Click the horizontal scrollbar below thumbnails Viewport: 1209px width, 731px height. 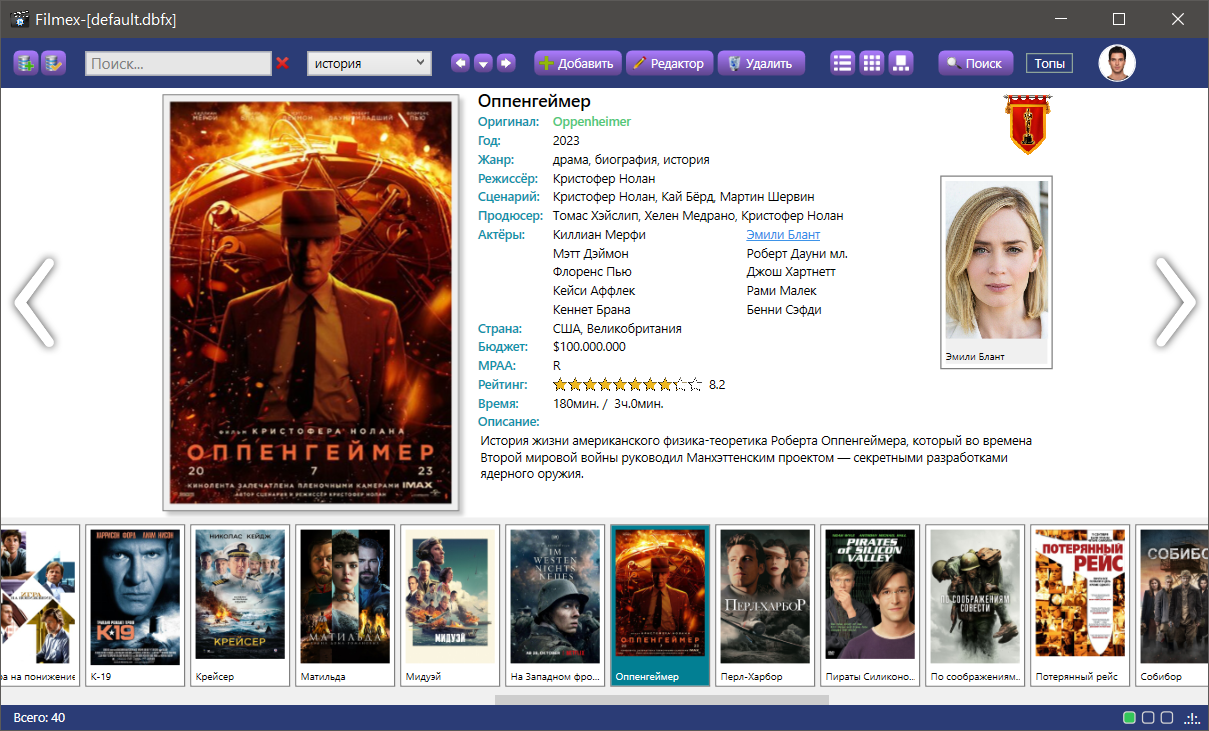click(661, 700)
